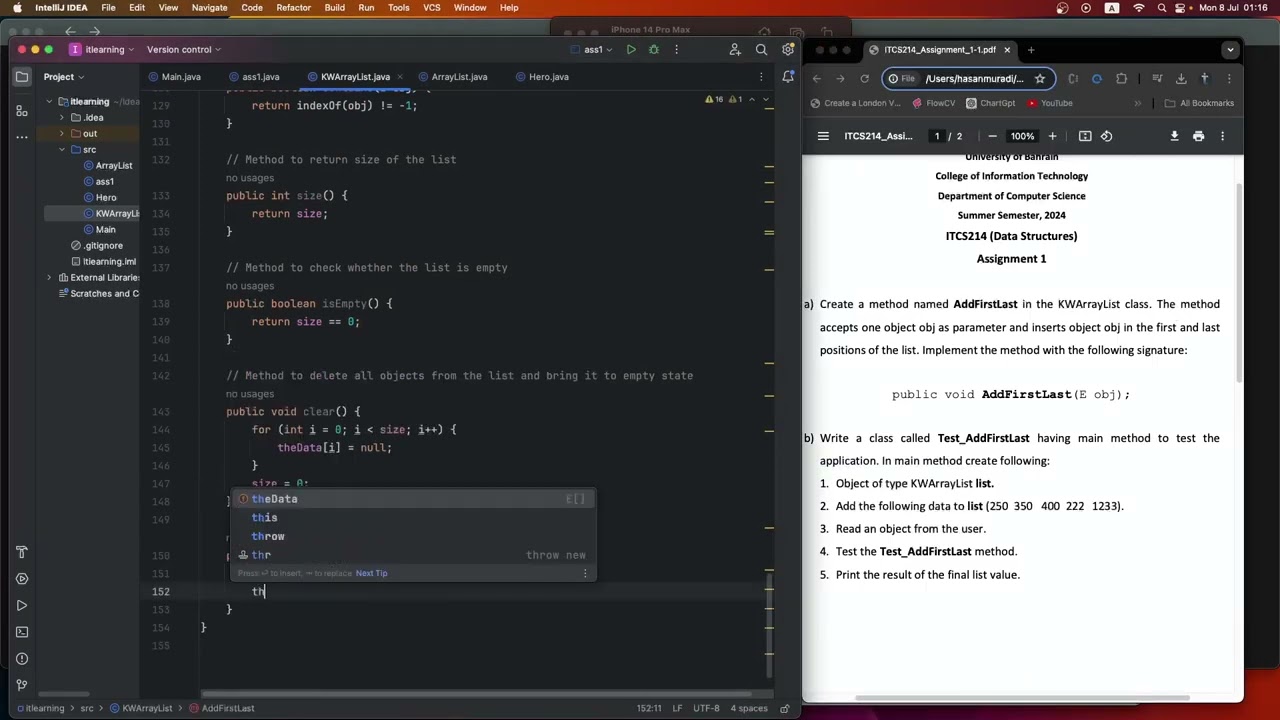The image size is (1280, 720).
Task: Select 'this' completion suggestion
Action: tap(413, 518)
